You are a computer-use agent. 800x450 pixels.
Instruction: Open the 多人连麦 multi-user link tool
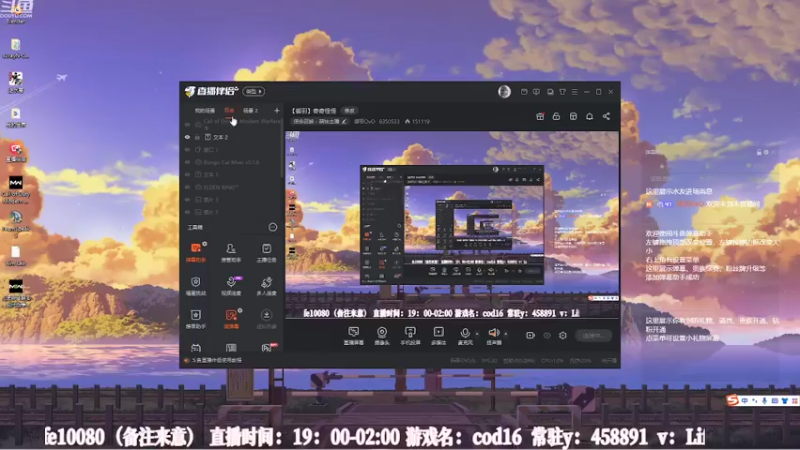tap(266, 286)
